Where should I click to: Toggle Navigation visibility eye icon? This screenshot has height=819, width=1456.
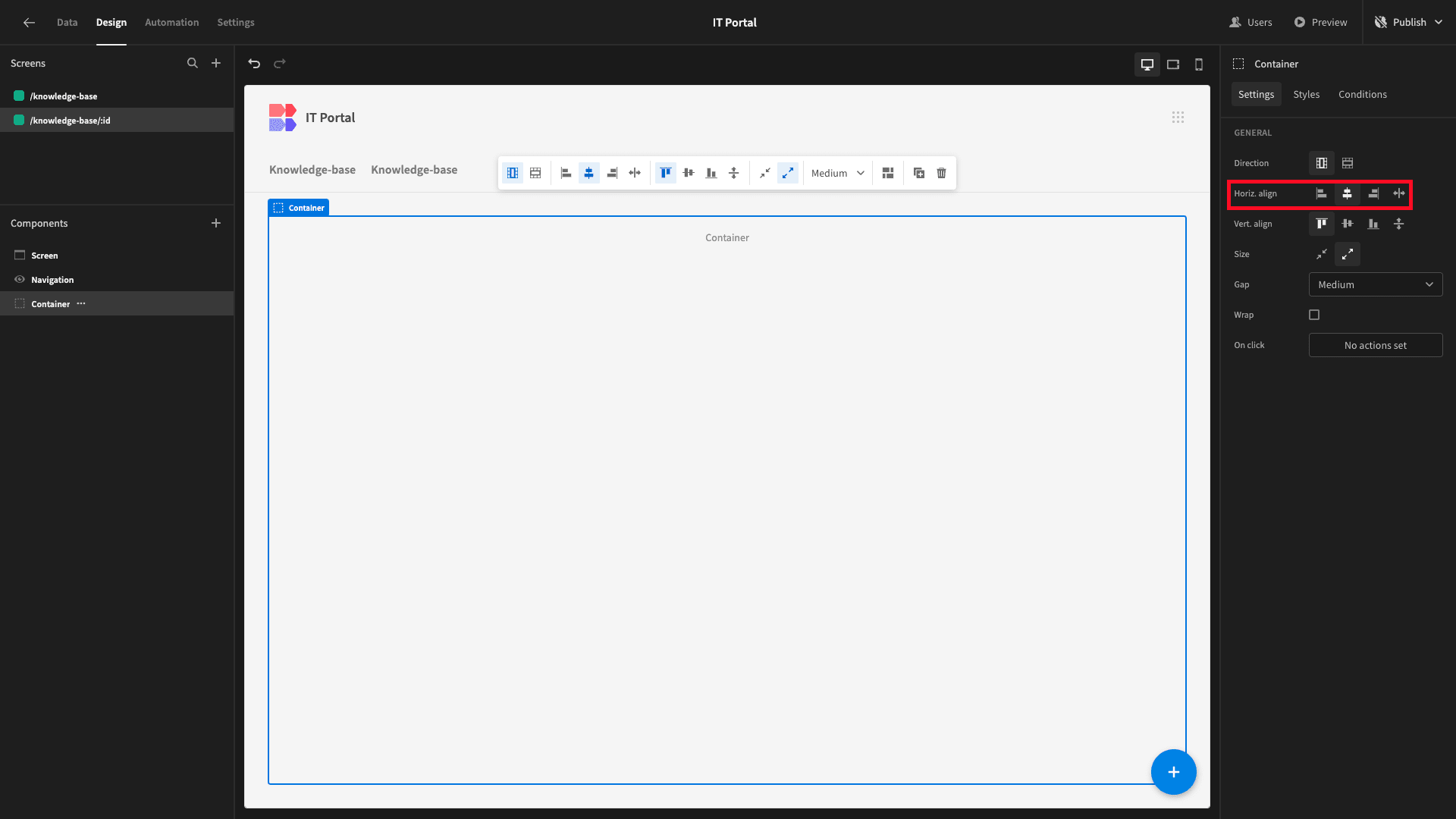coord(20,279)
